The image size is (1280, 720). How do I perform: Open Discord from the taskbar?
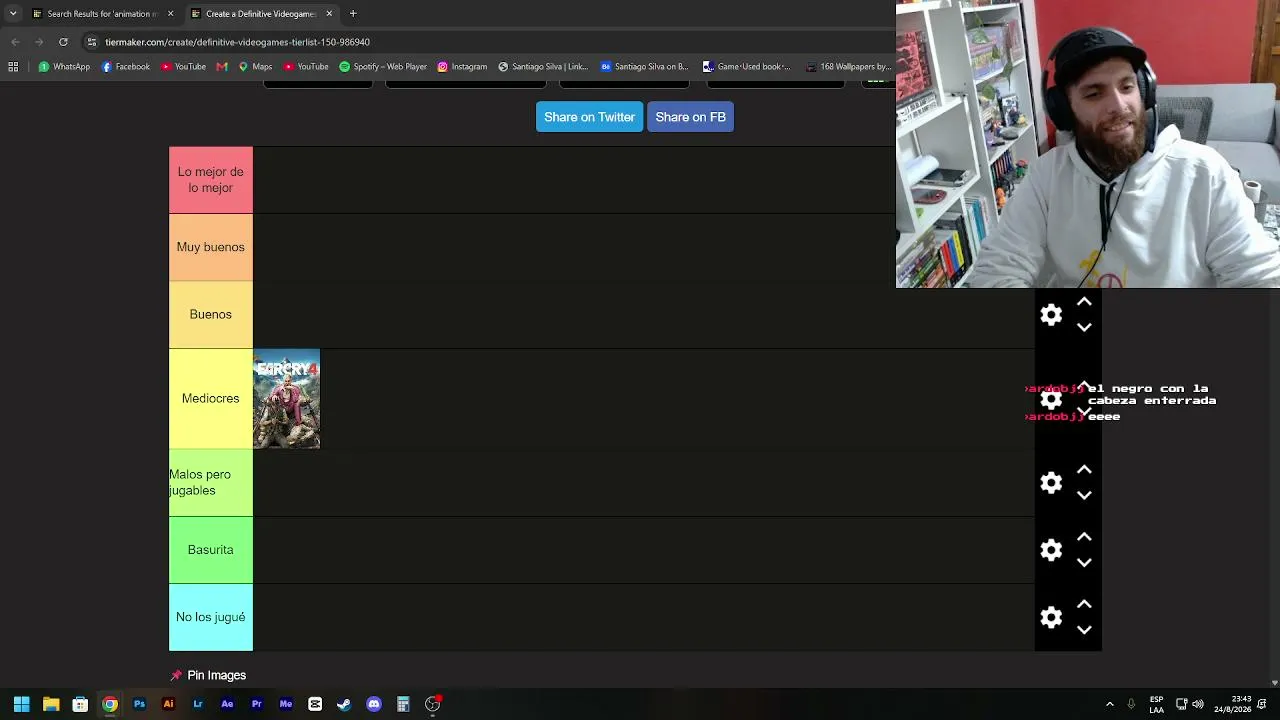pos(374,704)
